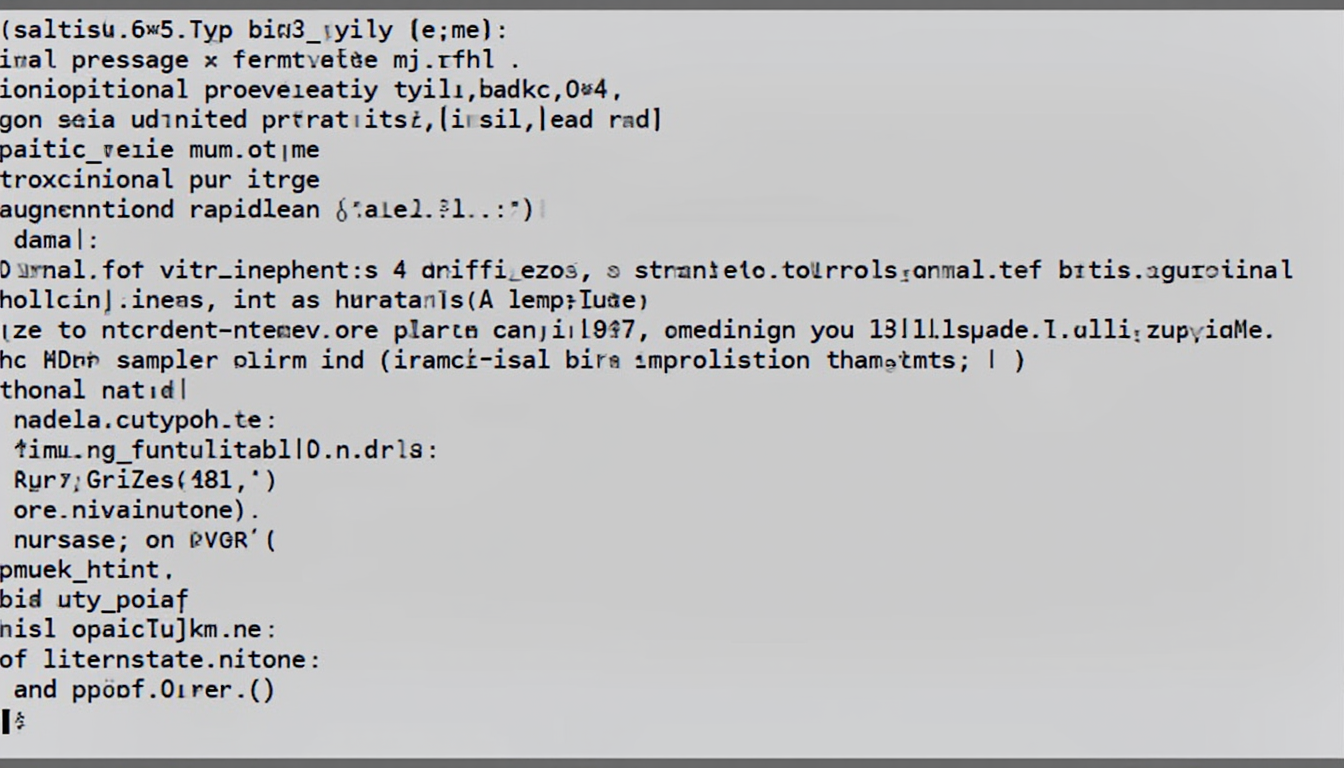Click the "troxcinional pur itrge" line

160,180
